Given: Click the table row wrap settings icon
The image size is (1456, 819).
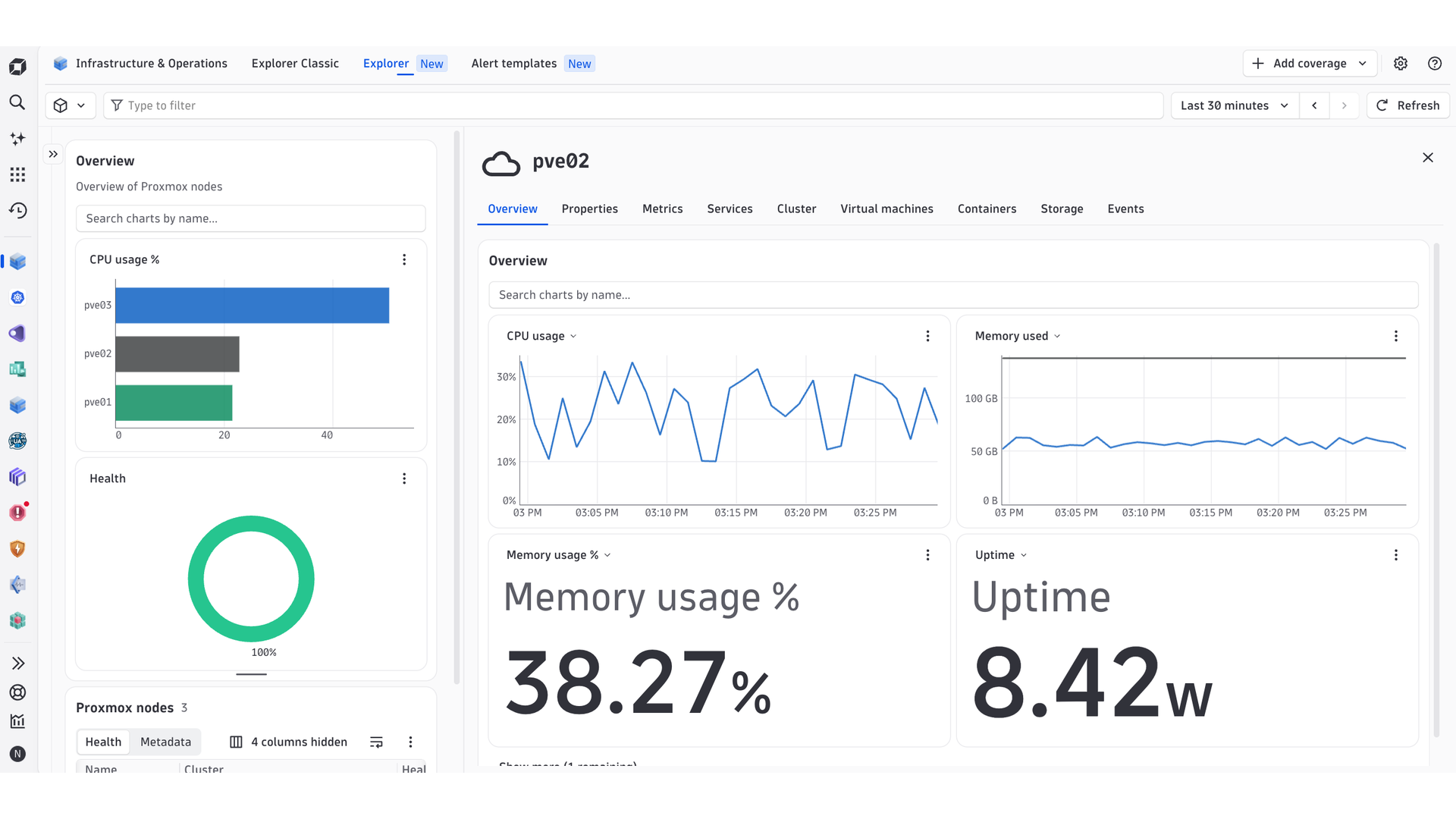Looking at the screenshot, I should (x=376, y=742).
